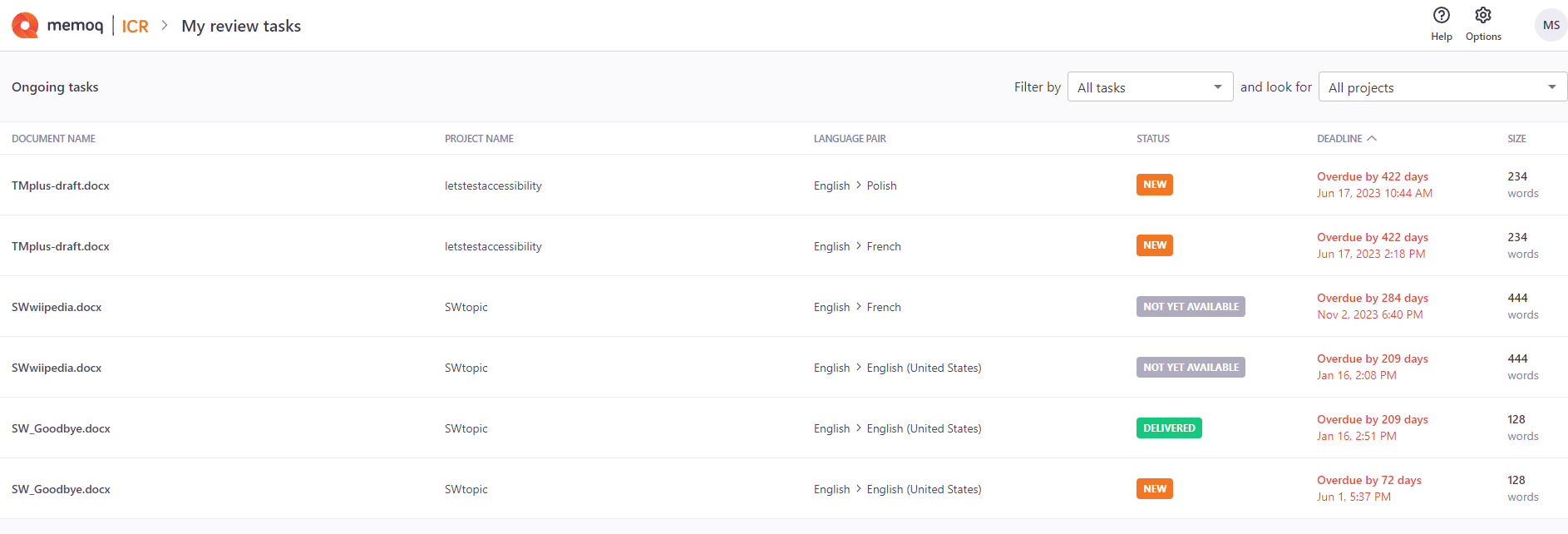Sort by the Document Name column

pos(53,139)
